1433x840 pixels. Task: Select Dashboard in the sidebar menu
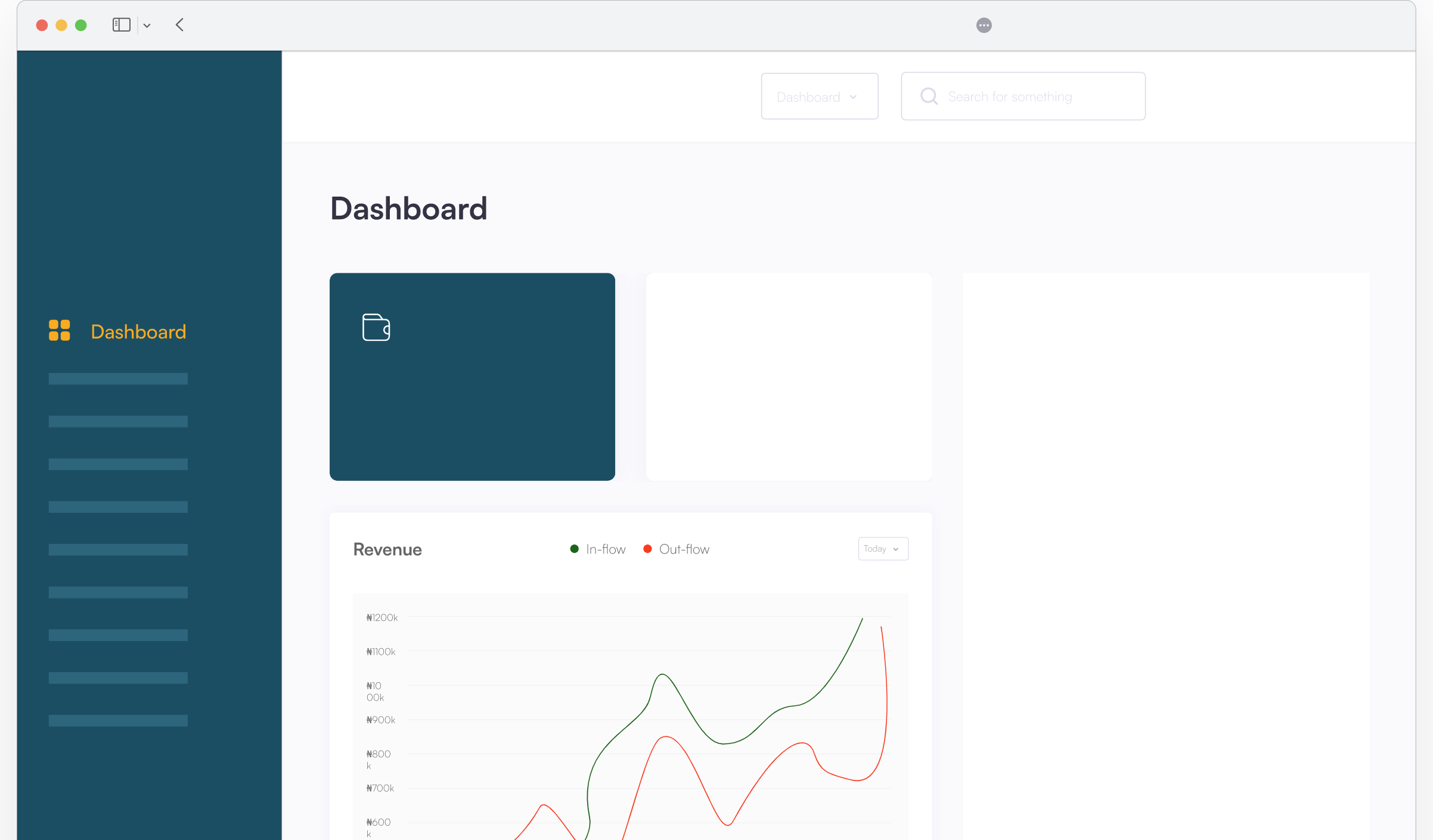click(x=138, y=332)
